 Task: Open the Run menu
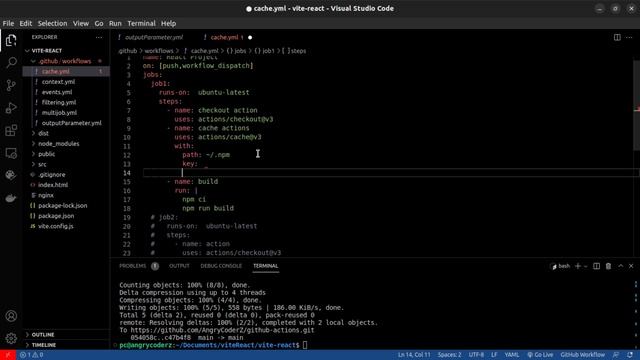pos(115,24)
